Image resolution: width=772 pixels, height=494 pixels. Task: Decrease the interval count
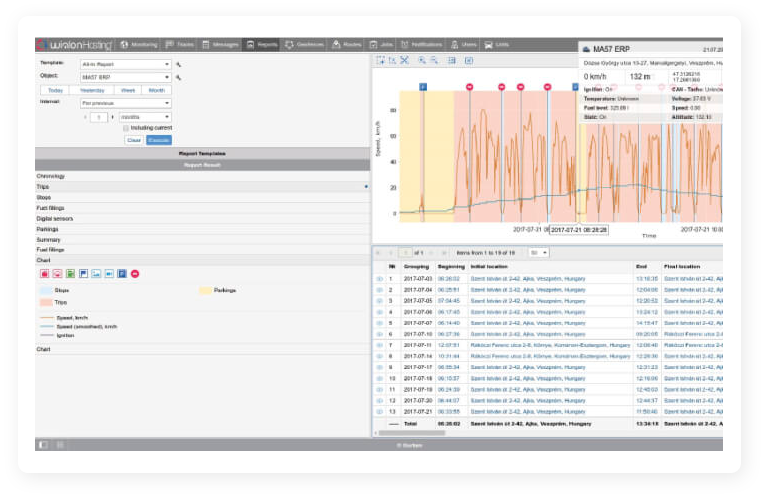click(x=86, y=117)
